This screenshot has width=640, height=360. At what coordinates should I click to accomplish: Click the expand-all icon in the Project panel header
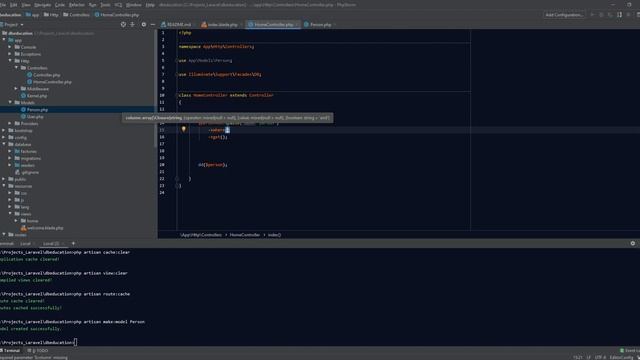tap(132, 24)
